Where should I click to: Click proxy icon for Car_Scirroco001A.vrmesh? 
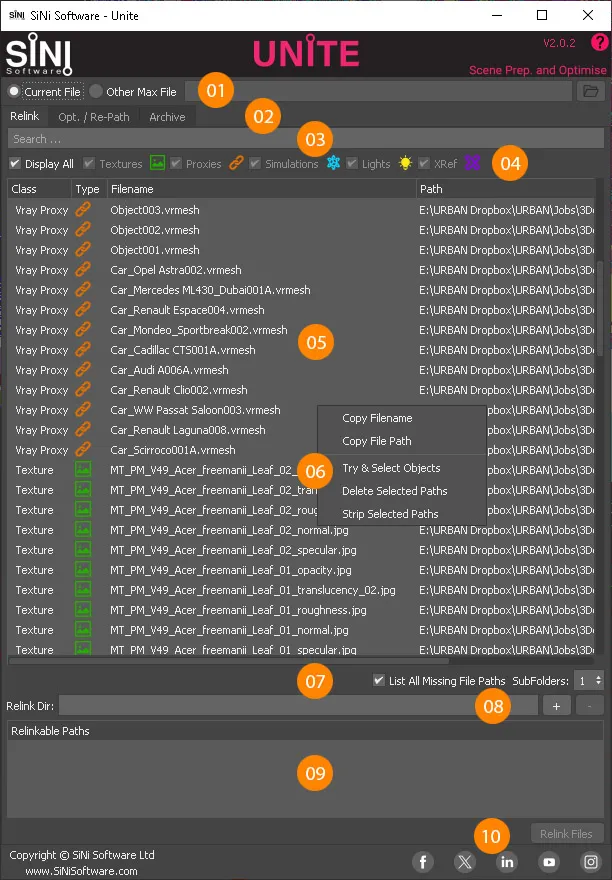83,450
